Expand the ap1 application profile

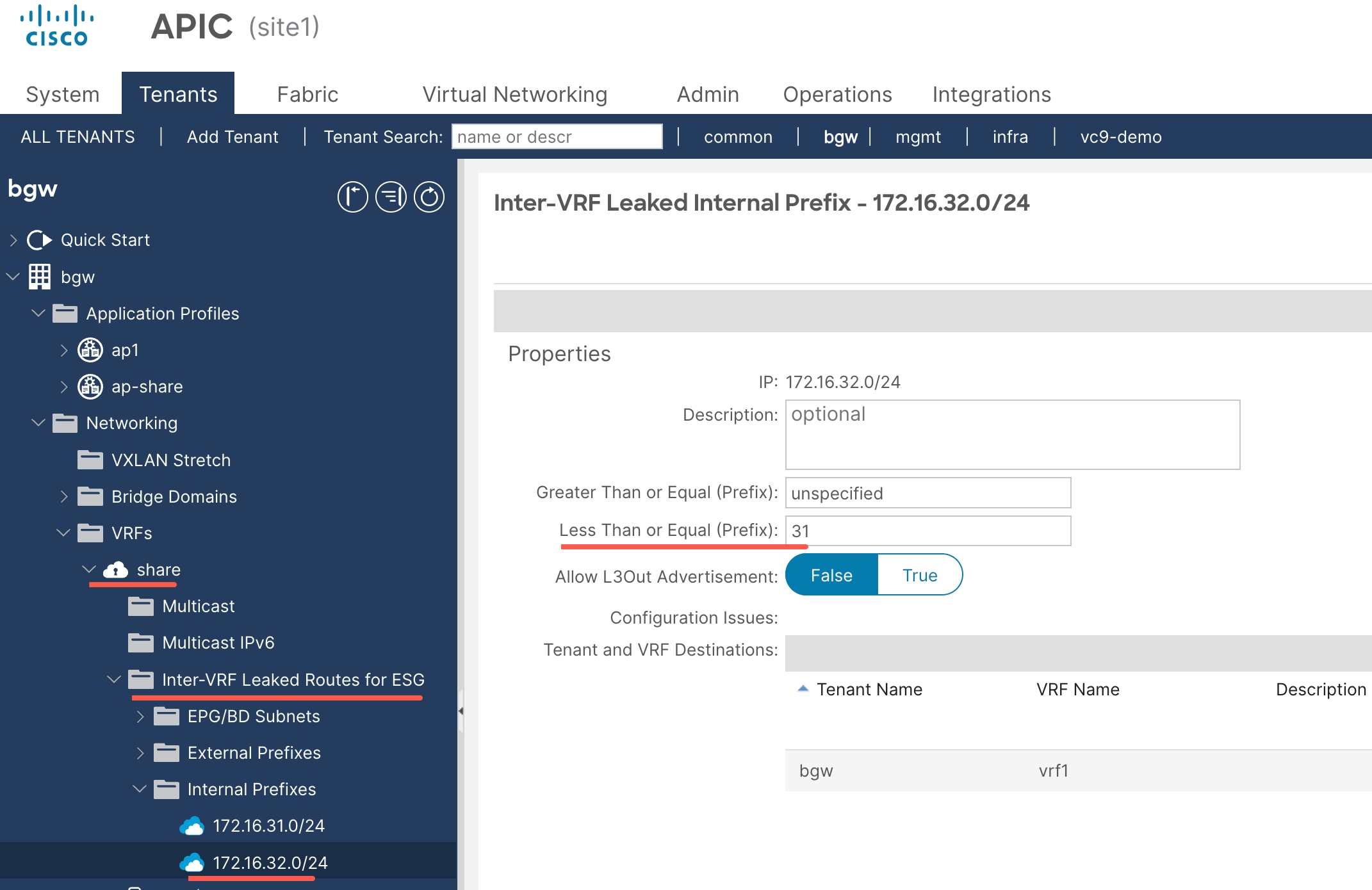click(x=64, y=350)
